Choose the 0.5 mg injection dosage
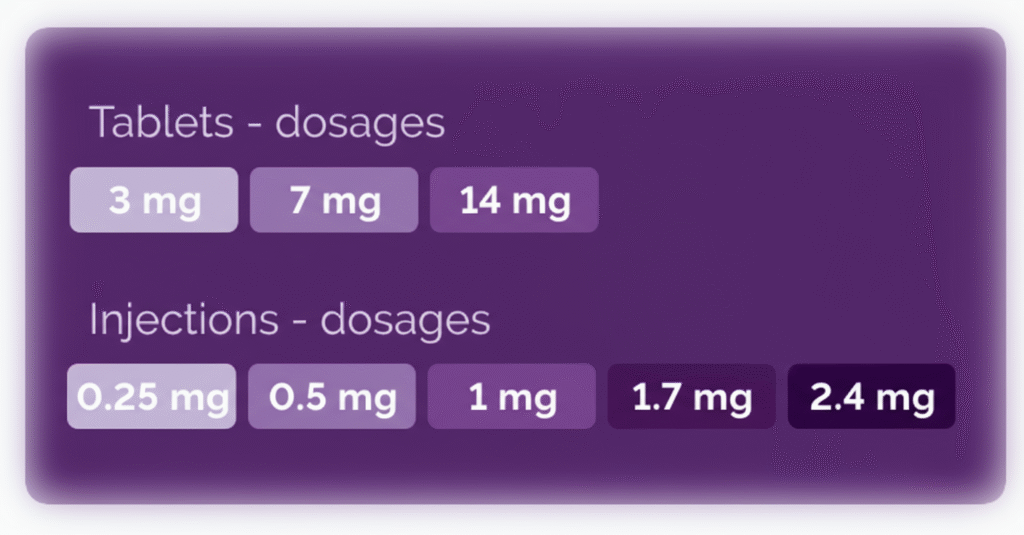Image resolution: width=1024 pixels, height=535 pixels. 332,397
